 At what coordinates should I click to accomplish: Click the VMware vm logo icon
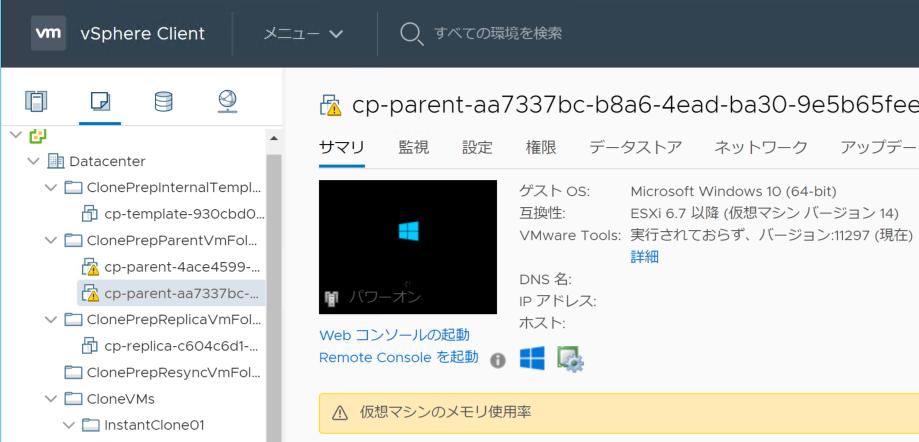pos(48,33)
